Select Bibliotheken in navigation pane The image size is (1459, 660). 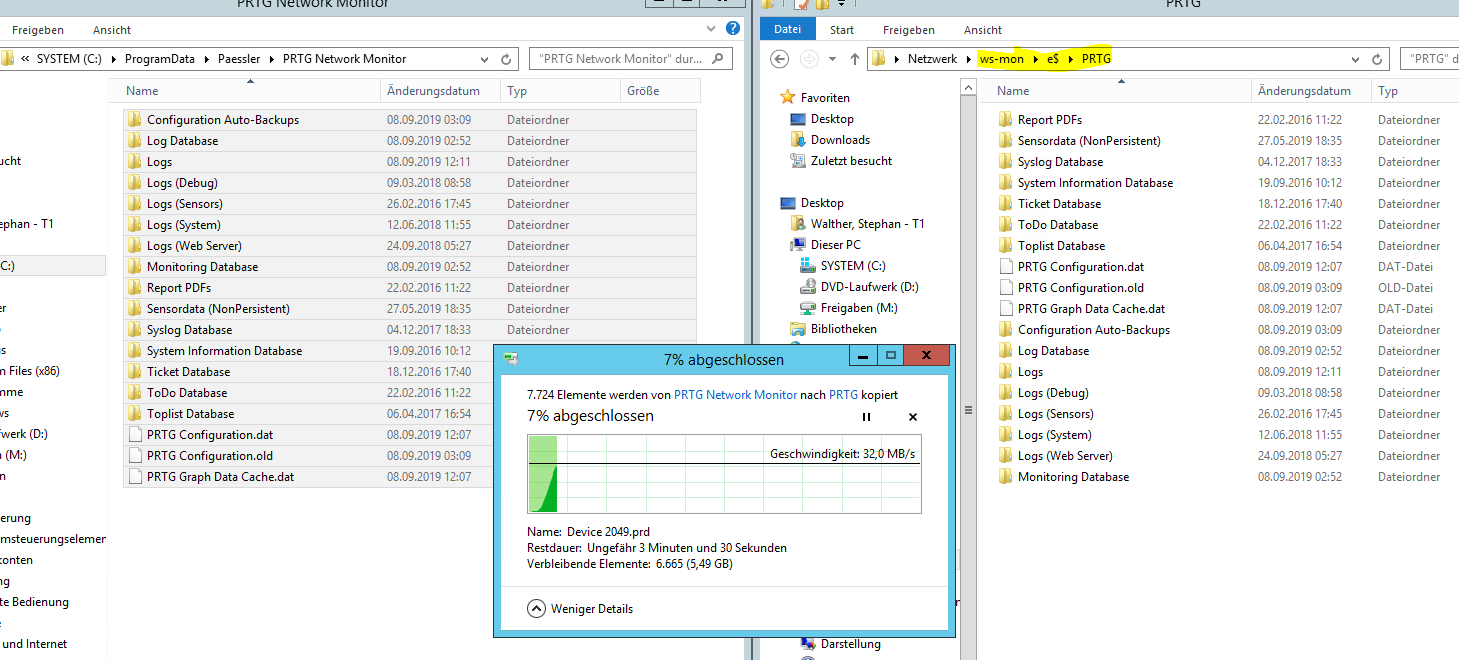click(x=844, y=329)
